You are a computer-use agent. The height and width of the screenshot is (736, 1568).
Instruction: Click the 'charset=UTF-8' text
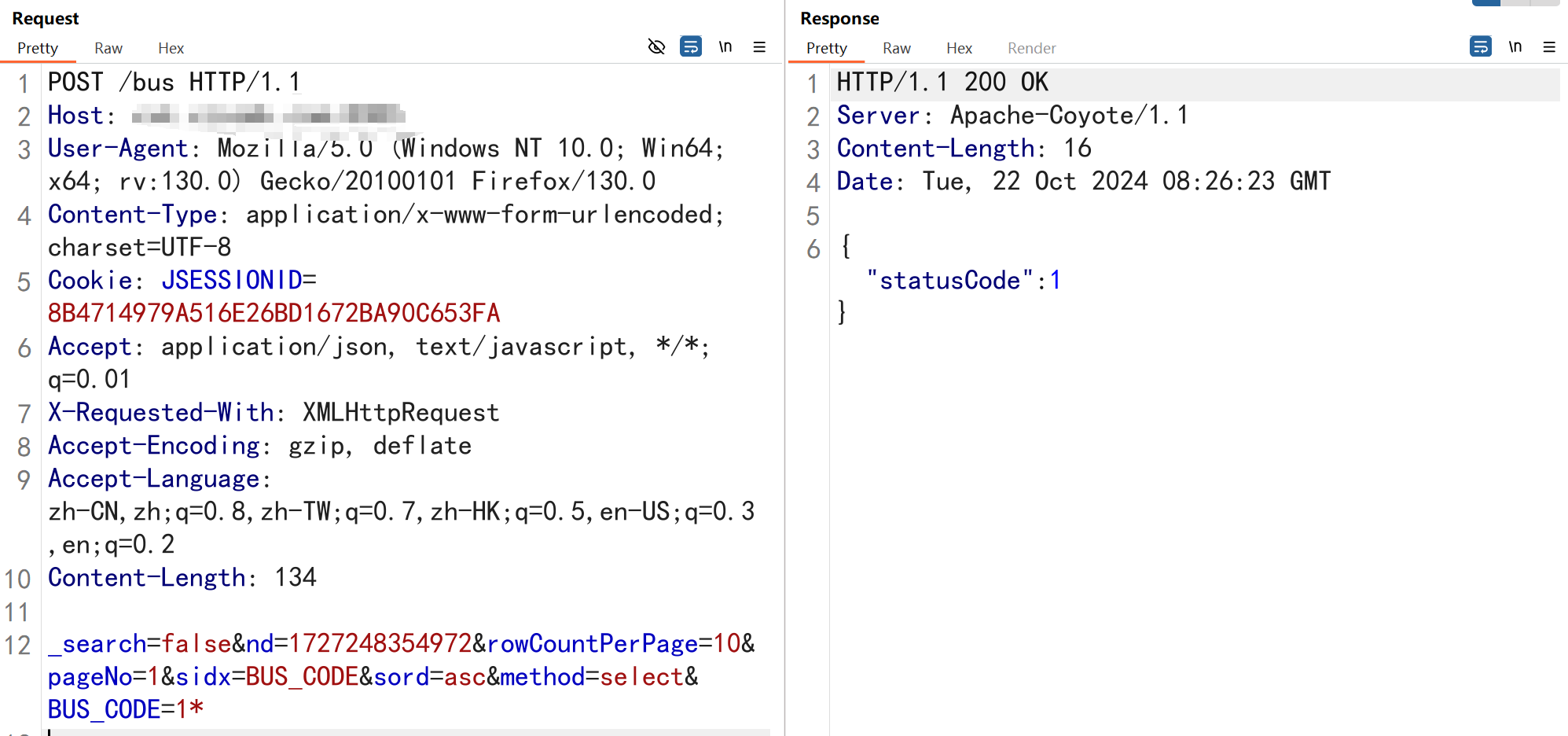[140, 248]
